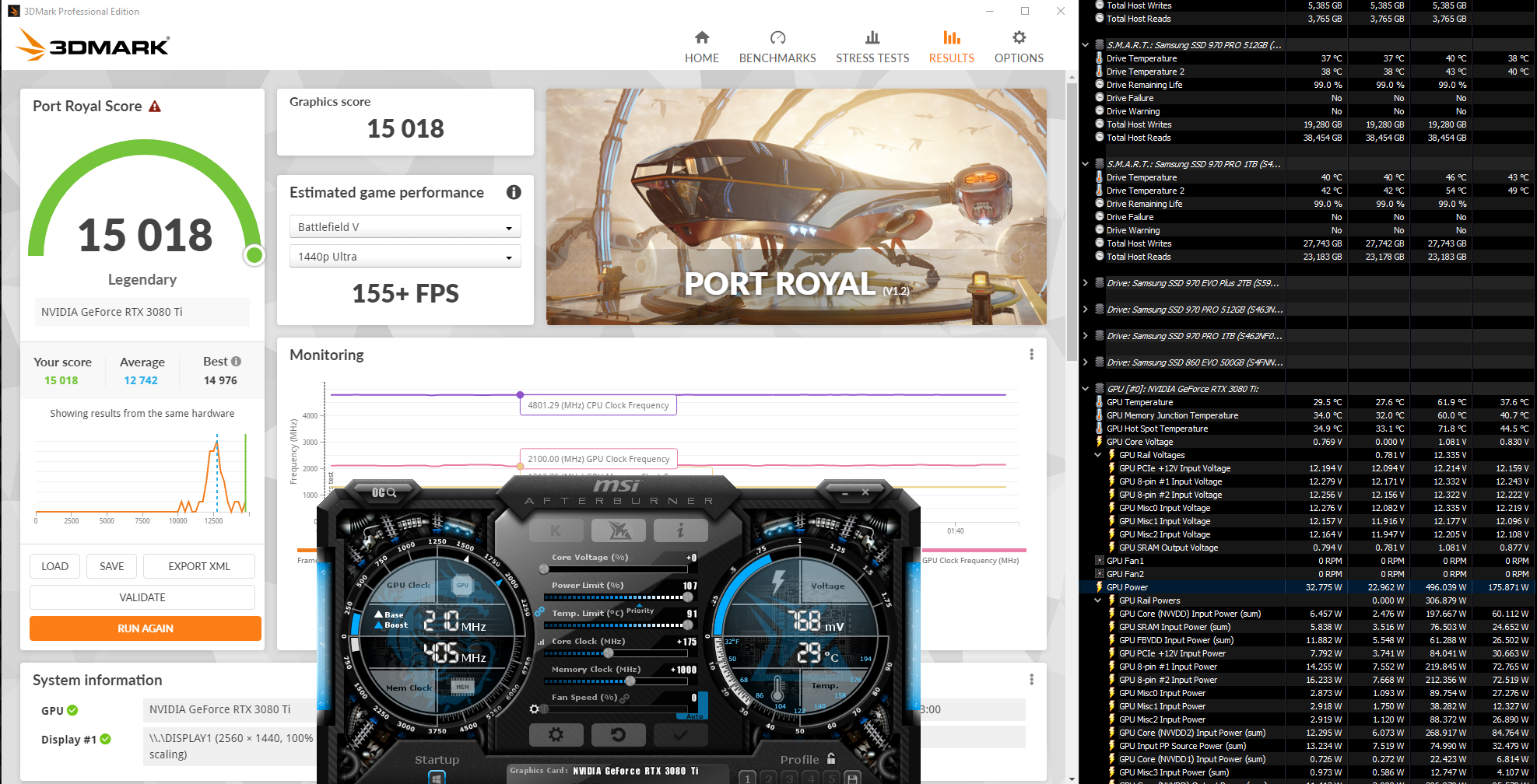Open Afterburner settings with the bottom gear button
Image resolution: width=1537 pixels, height=784 pixels.
click(x=556, y=734)
